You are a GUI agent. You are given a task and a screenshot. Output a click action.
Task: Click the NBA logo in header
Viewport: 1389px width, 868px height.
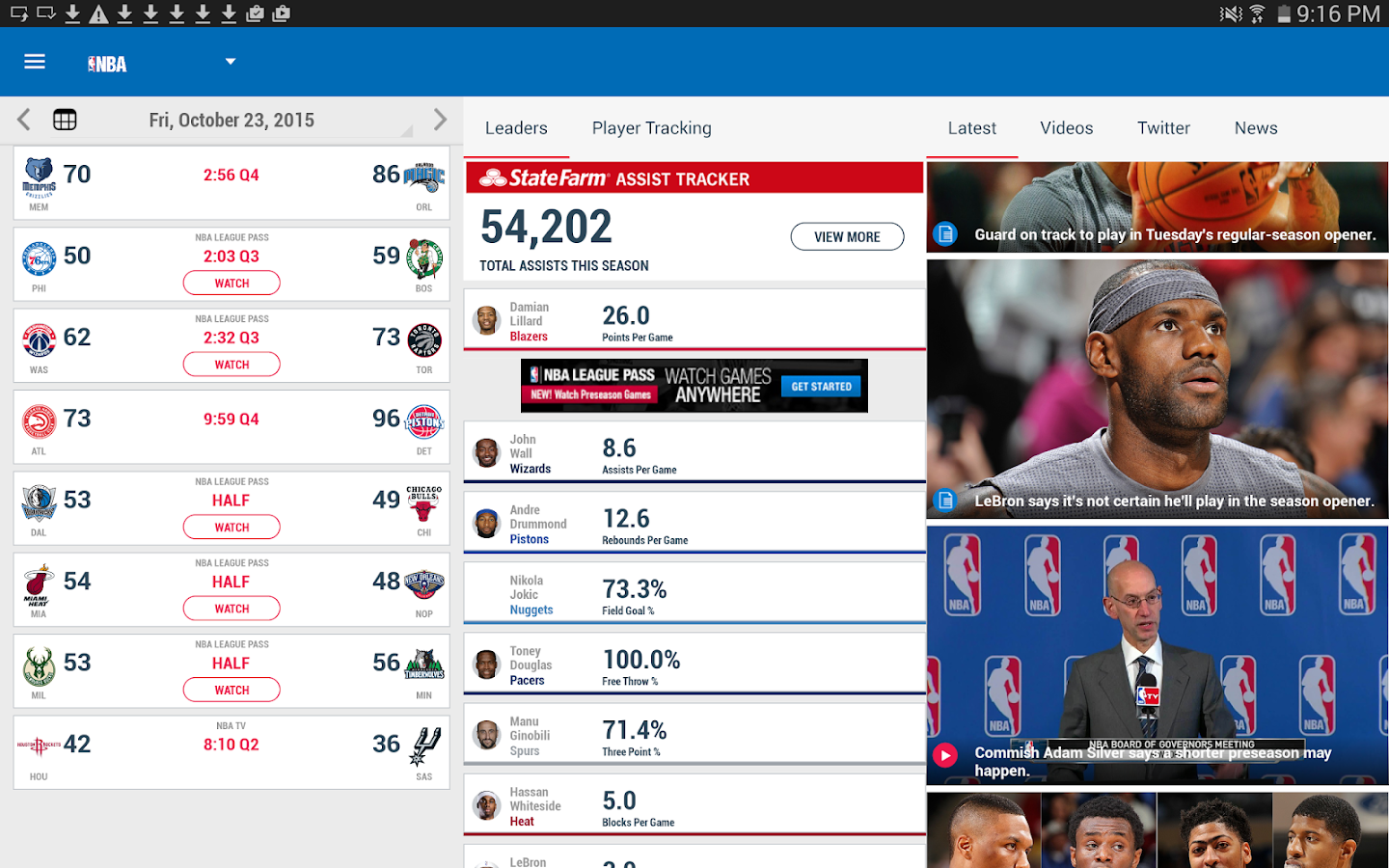[x=107, y=64]
